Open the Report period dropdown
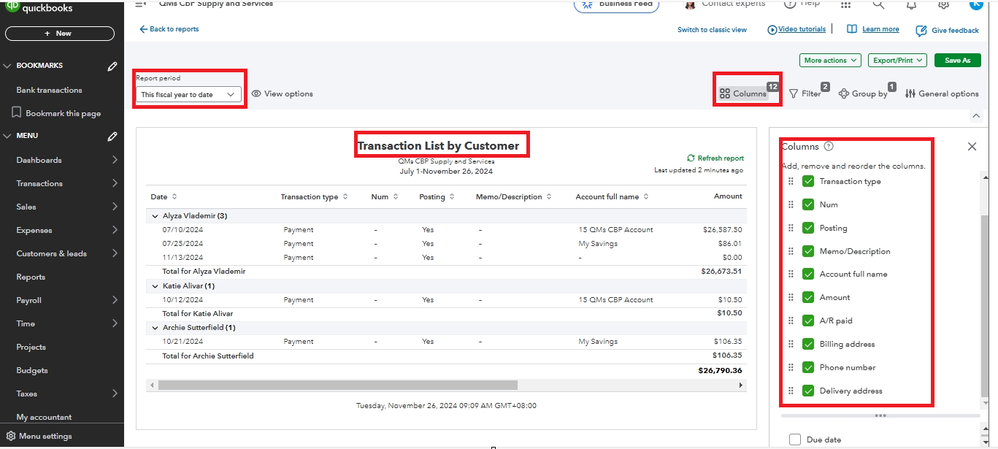998x449 pixels. [x=189, y=94]
